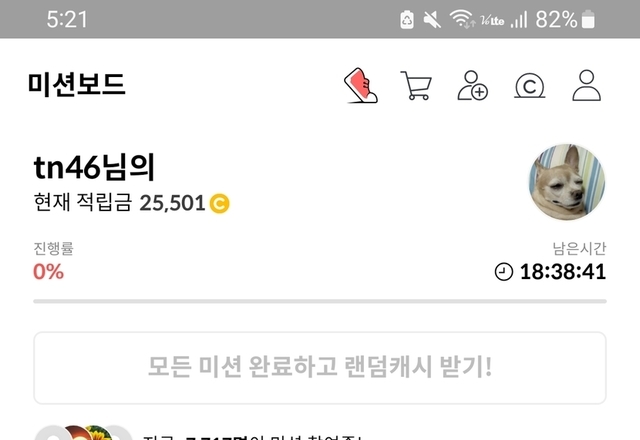Tap the 18:38:41 remaining time countdown
The image size is (640, 440).
563,272
